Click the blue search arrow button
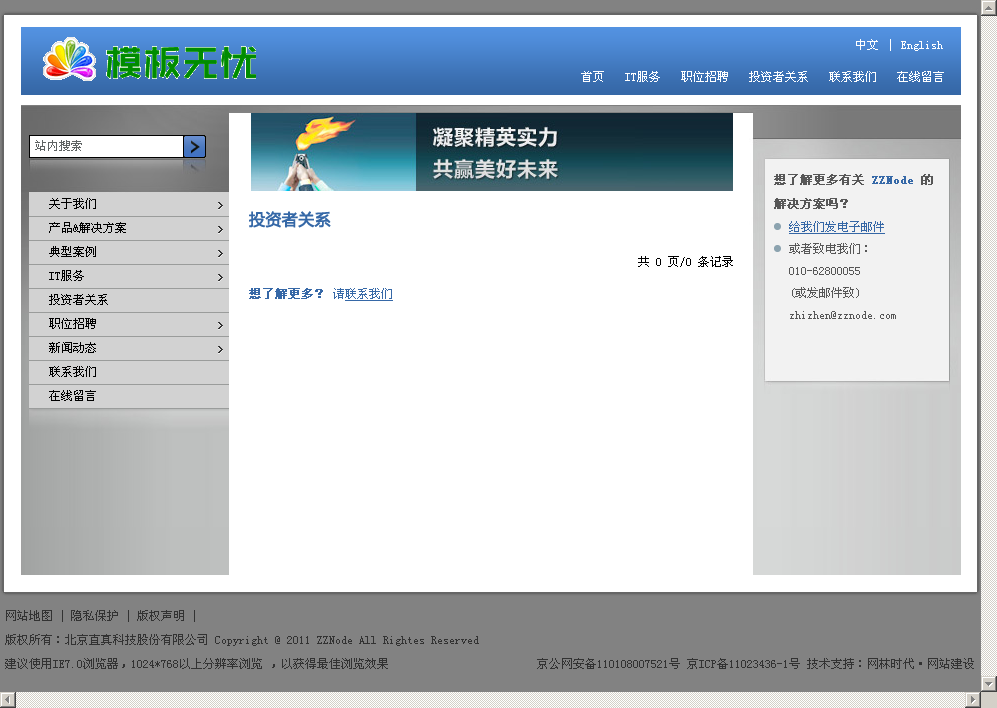The height and width of the screenshot is (708, 997). click(x=195, y=147)
